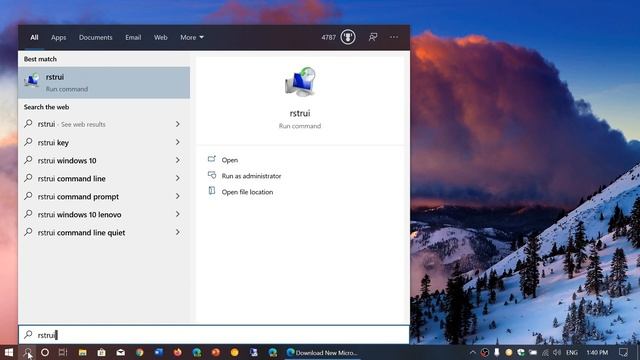
Task: Click the green shield security tray icon
Action: pos(521,352)
